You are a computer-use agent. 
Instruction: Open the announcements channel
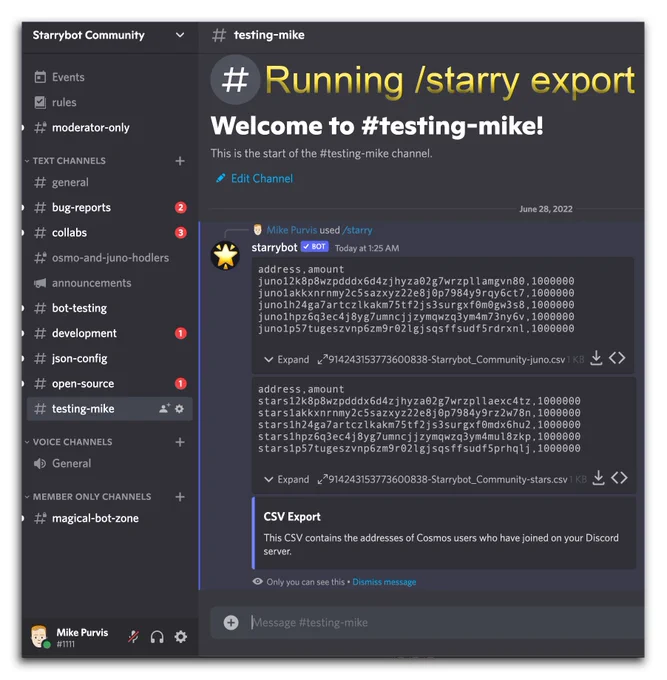pos(82,283)
